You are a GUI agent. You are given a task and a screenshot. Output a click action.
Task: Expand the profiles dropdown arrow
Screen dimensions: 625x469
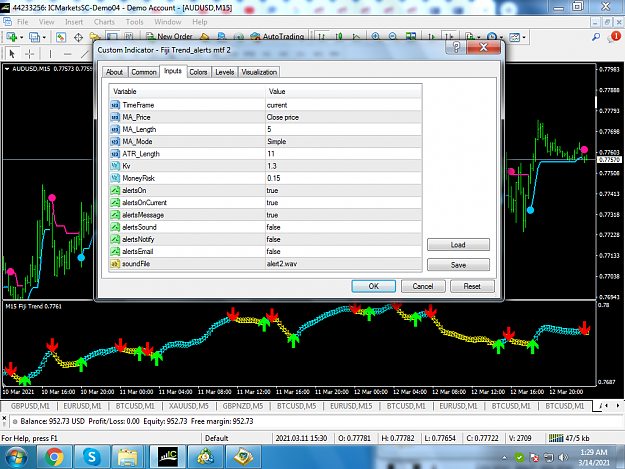pyautogui.click(x=44, y=37)
